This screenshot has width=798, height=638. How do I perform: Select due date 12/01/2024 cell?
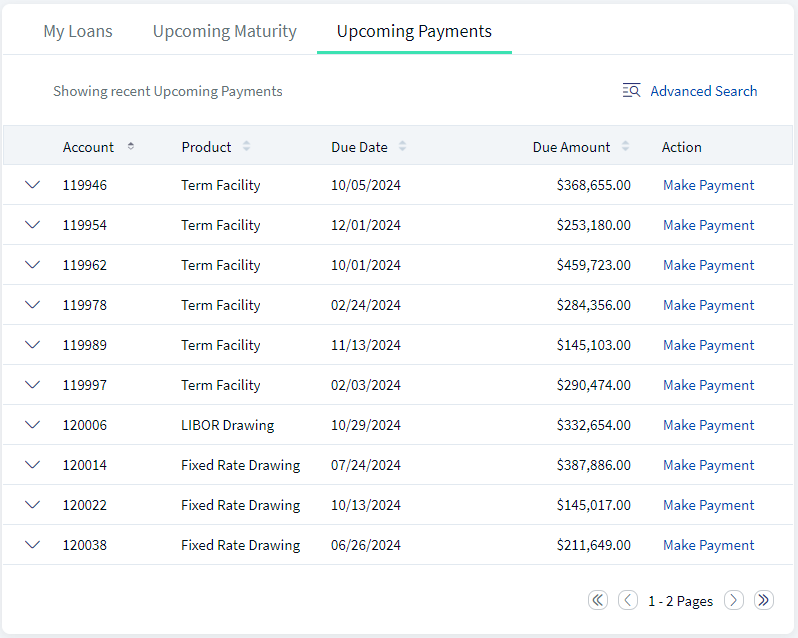click(x=365, y=225)
